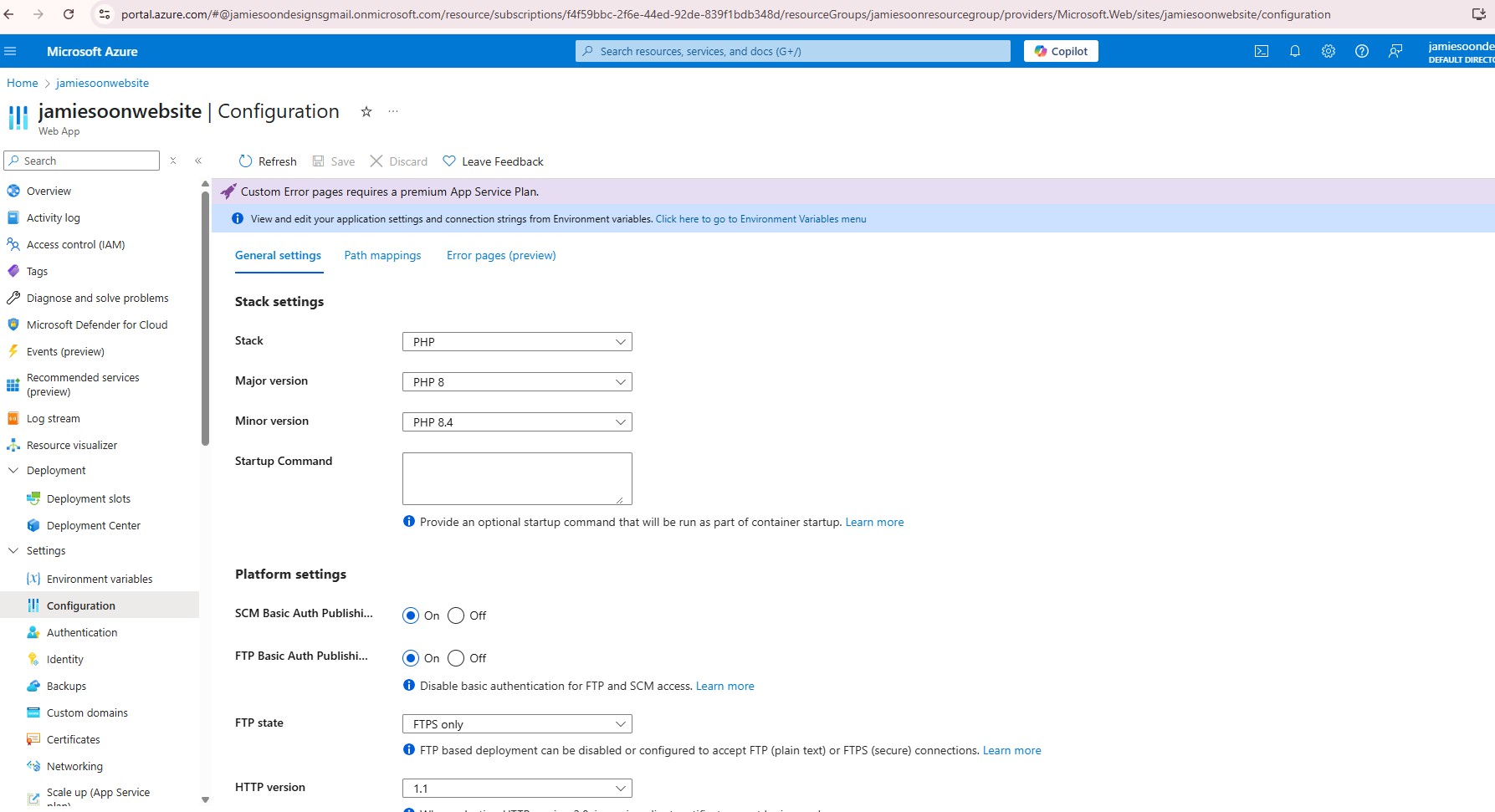Click the Backups cloud icon
This screenshot has height=812, width=1495.
pos(33,686)
